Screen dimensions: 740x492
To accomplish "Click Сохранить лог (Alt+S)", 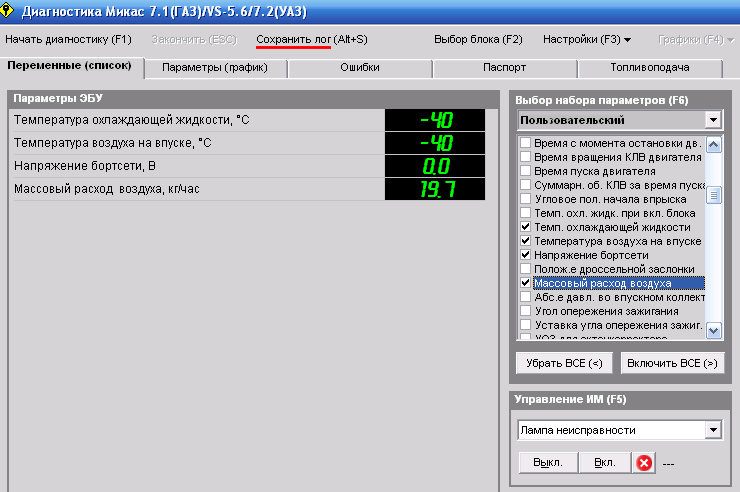I will (310, 40).
